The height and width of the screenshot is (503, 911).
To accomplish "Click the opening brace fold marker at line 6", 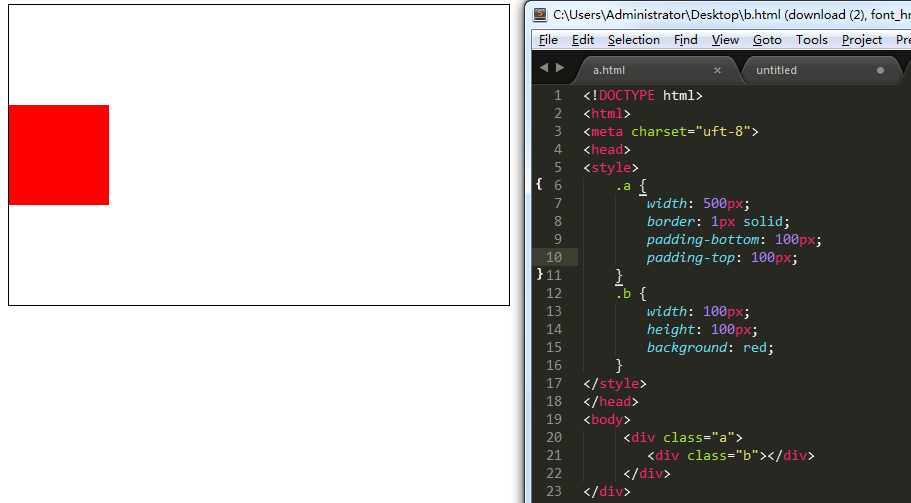I will pos(539,184).
